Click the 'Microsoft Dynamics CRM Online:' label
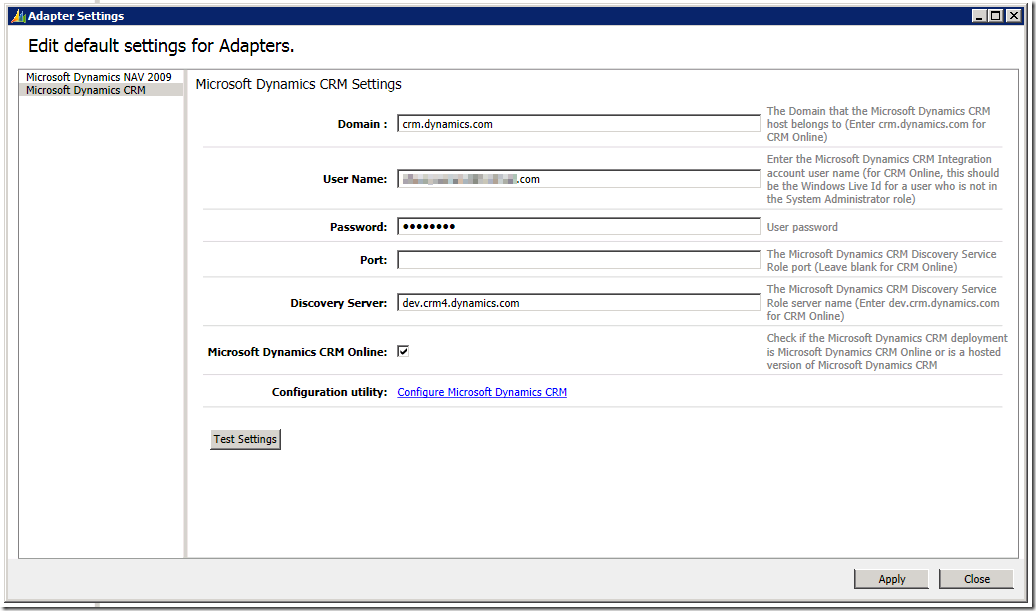 tap(297, 352)
